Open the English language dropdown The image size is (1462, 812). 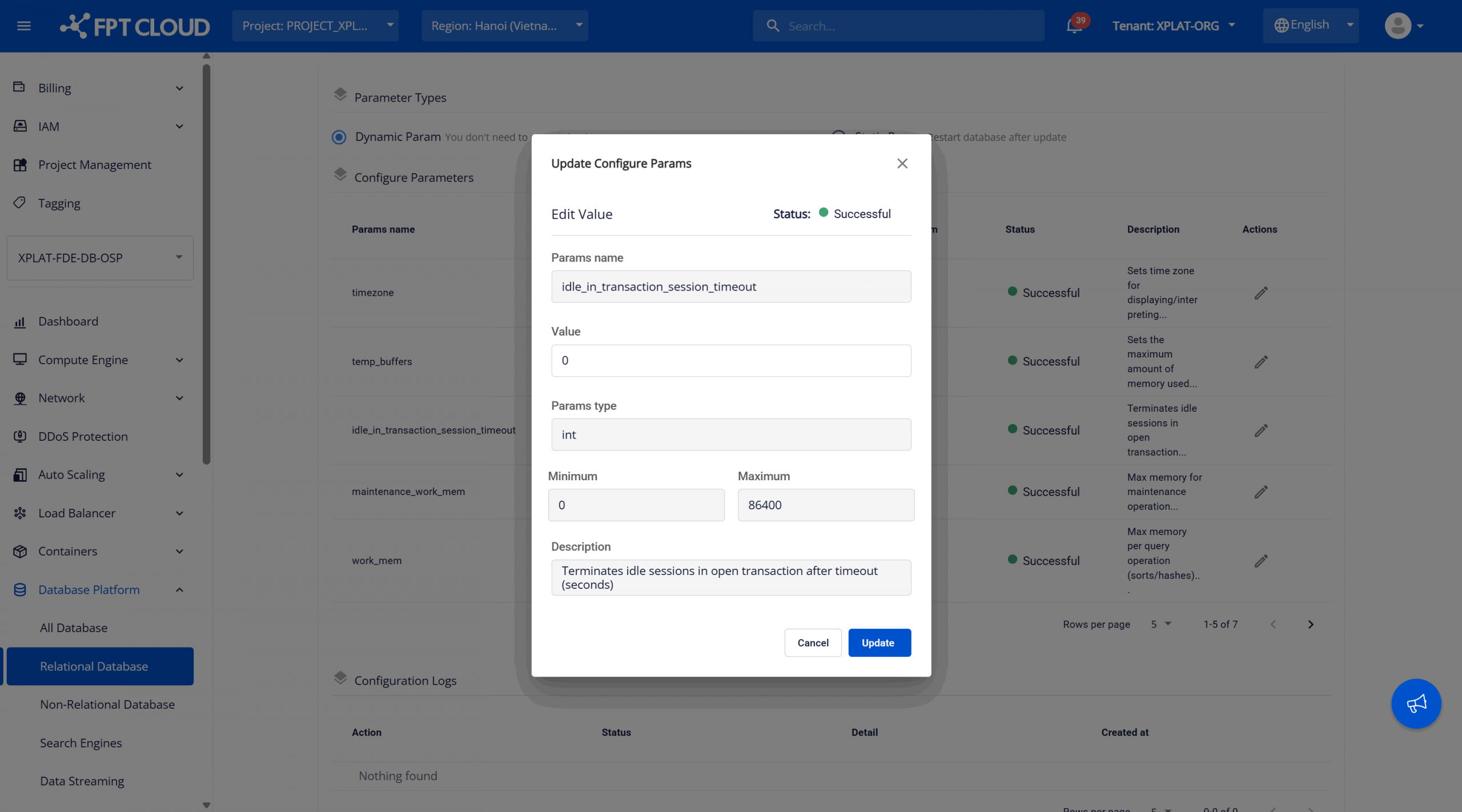coord(1311,26)
